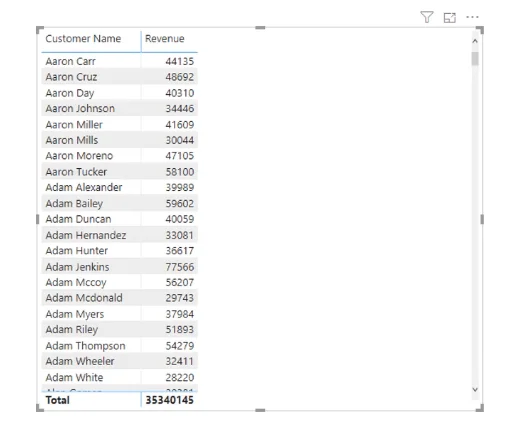Image resolution: width=529 pixels, height=447 pixels.
Task: Click the right-middle visual resize handle
Action: [x=482, y=219]
